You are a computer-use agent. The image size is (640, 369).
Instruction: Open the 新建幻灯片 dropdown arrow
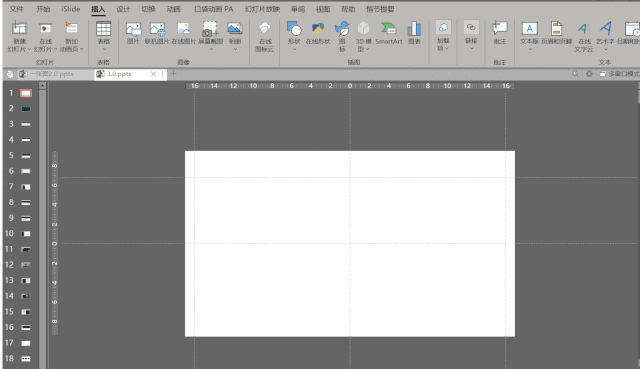pyautogui.click(x=29, y=49)
